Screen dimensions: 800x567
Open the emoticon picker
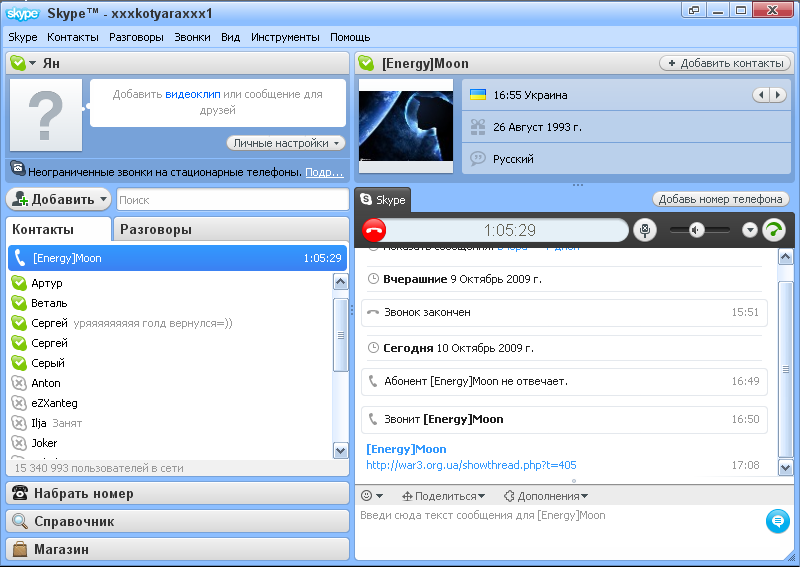click(x=366, y=496)
